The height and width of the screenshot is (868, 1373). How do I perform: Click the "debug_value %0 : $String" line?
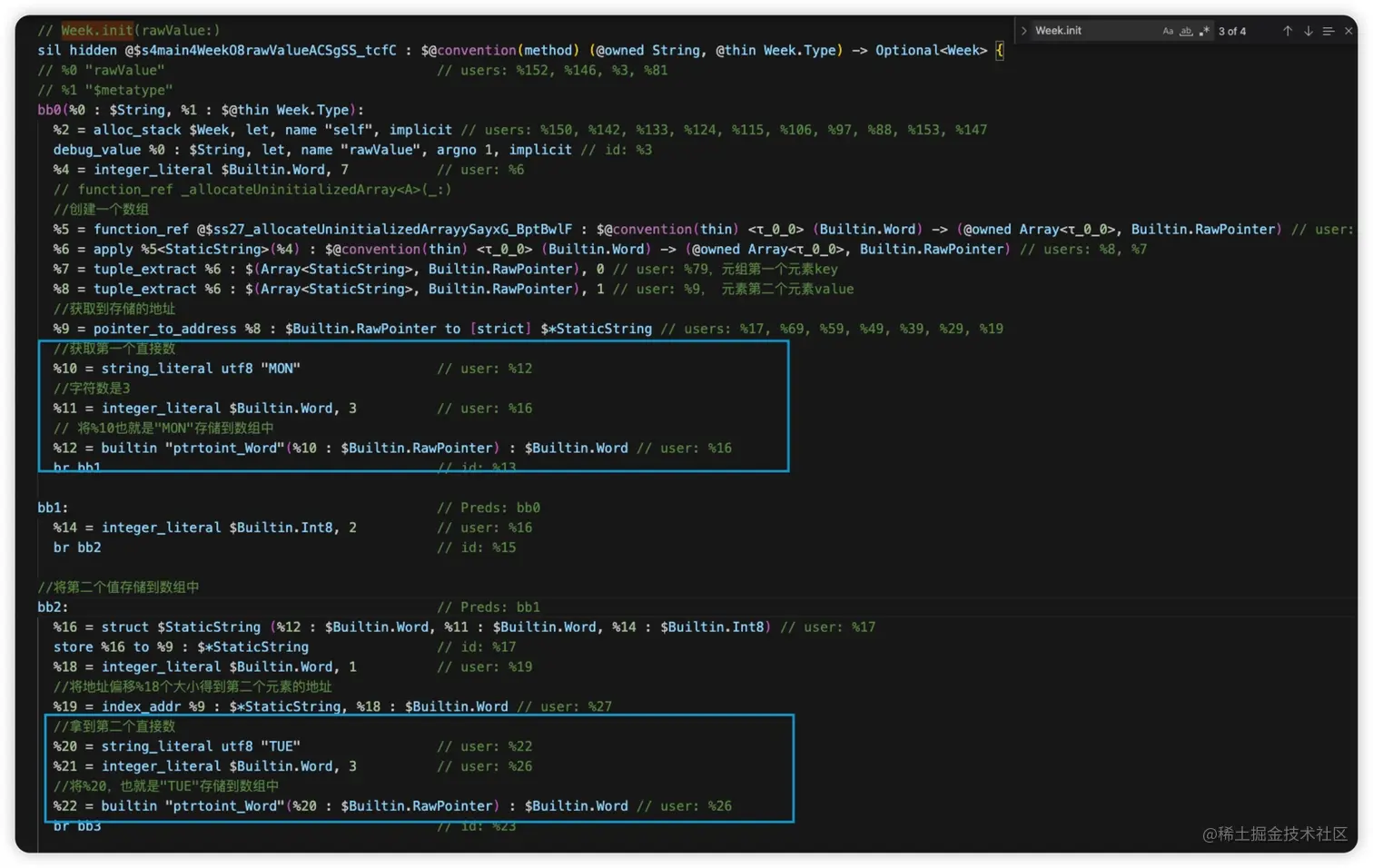point(352,150)
